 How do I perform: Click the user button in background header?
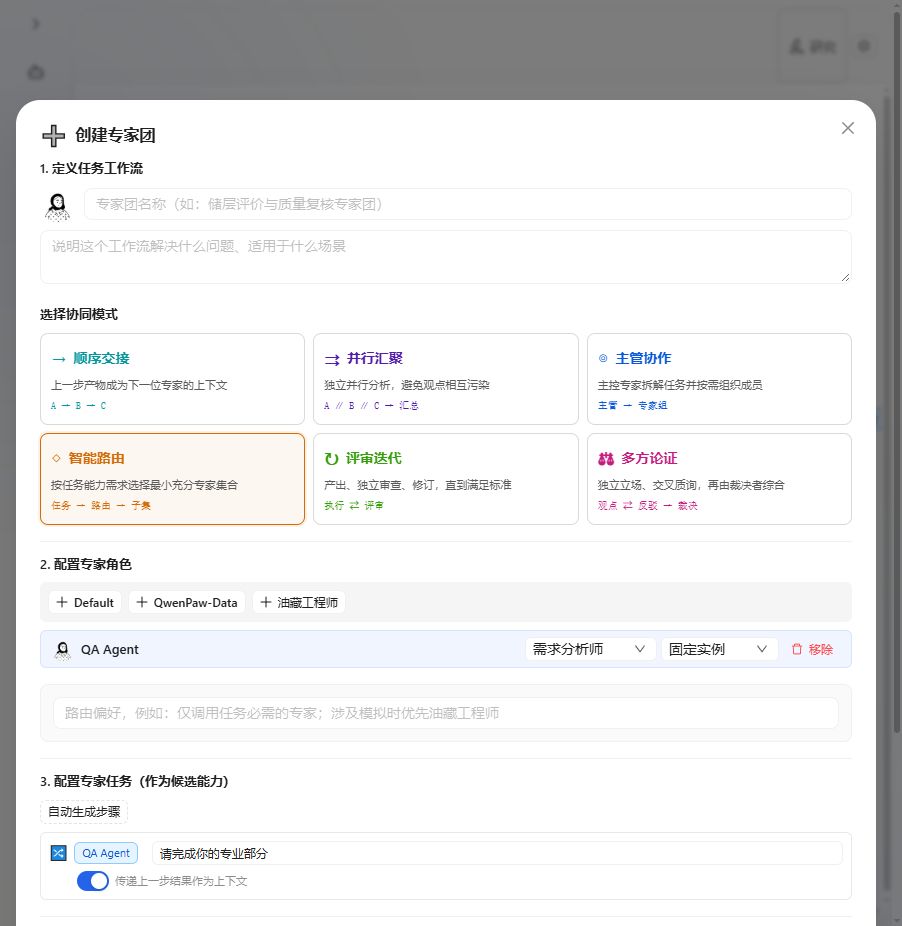coord(813,46)
